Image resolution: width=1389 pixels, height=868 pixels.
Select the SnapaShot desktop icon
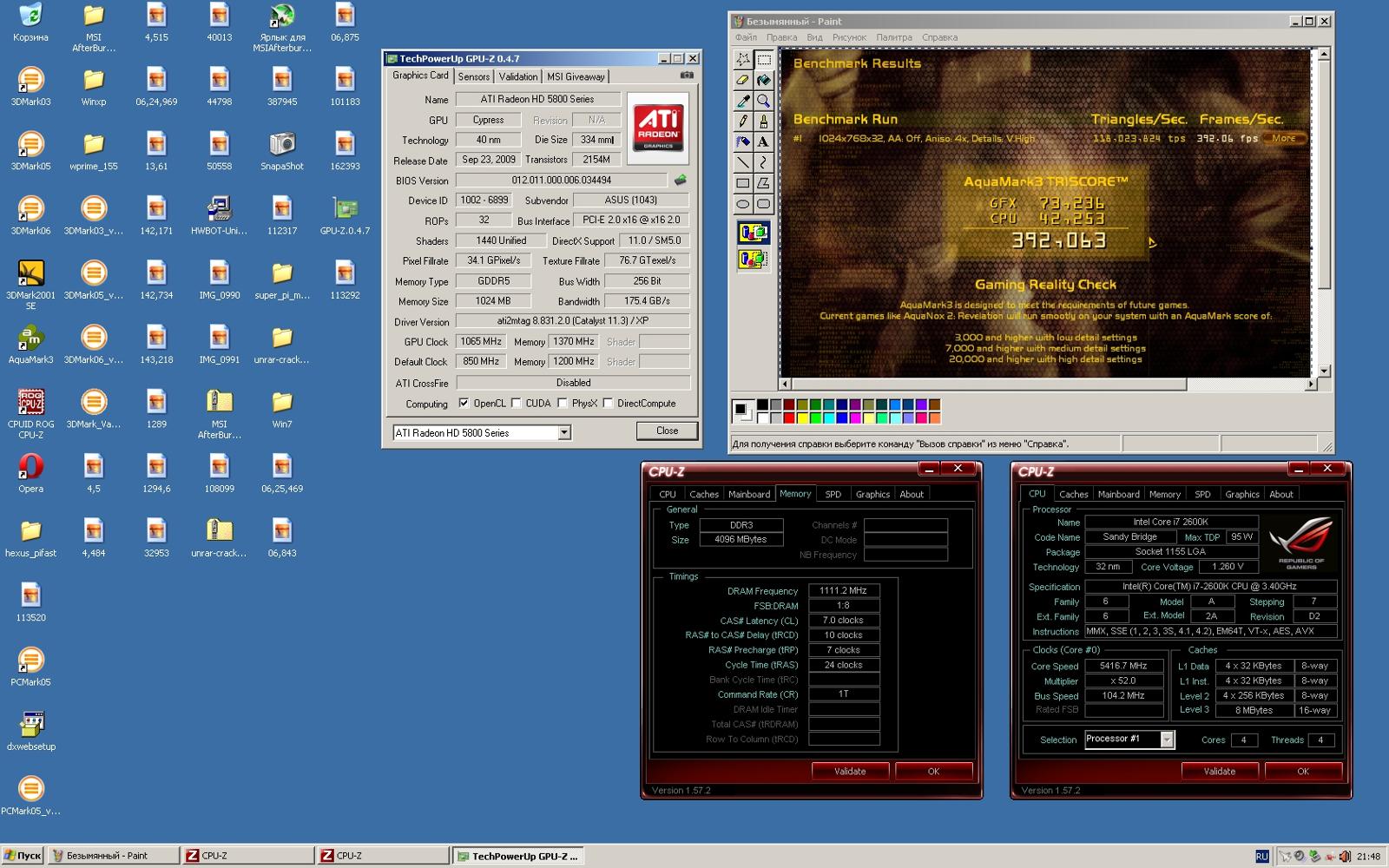tap(282, 150)
